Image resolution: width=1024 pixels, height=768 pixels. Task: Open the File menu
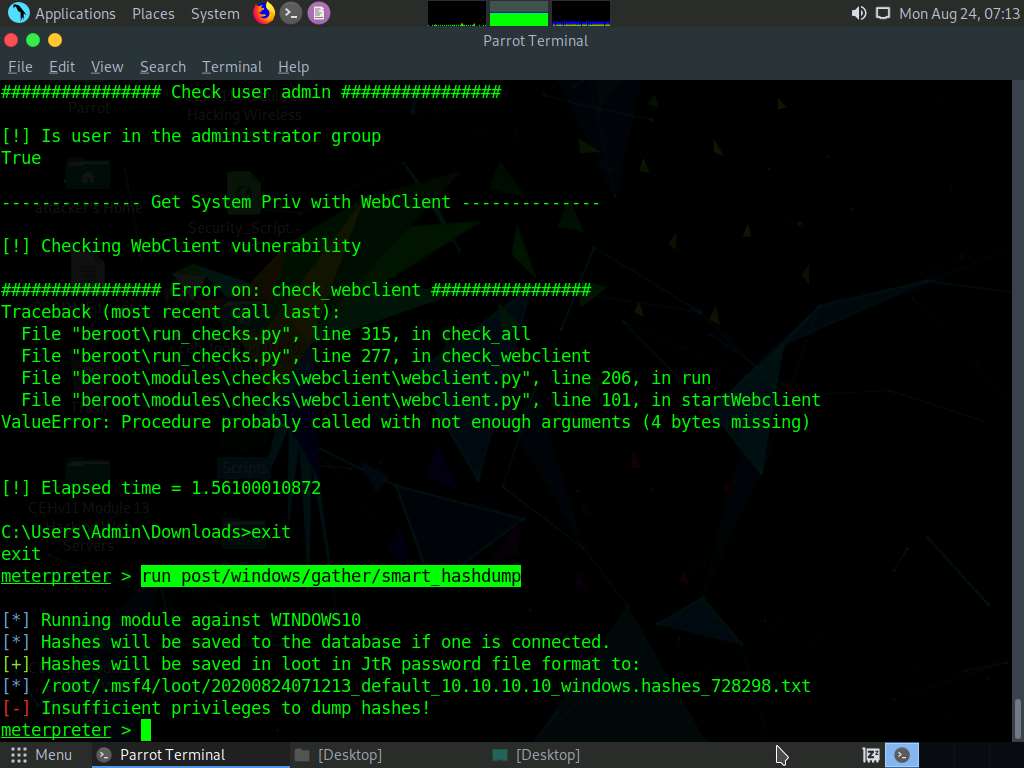(x=20, y=67)
